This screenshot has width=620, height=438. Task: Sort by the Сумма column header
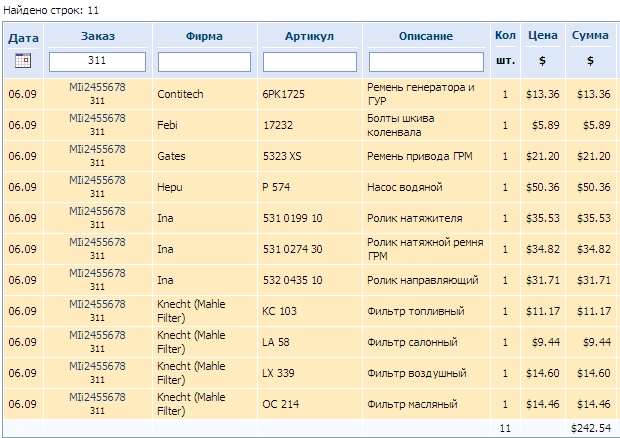coord(590,35)
